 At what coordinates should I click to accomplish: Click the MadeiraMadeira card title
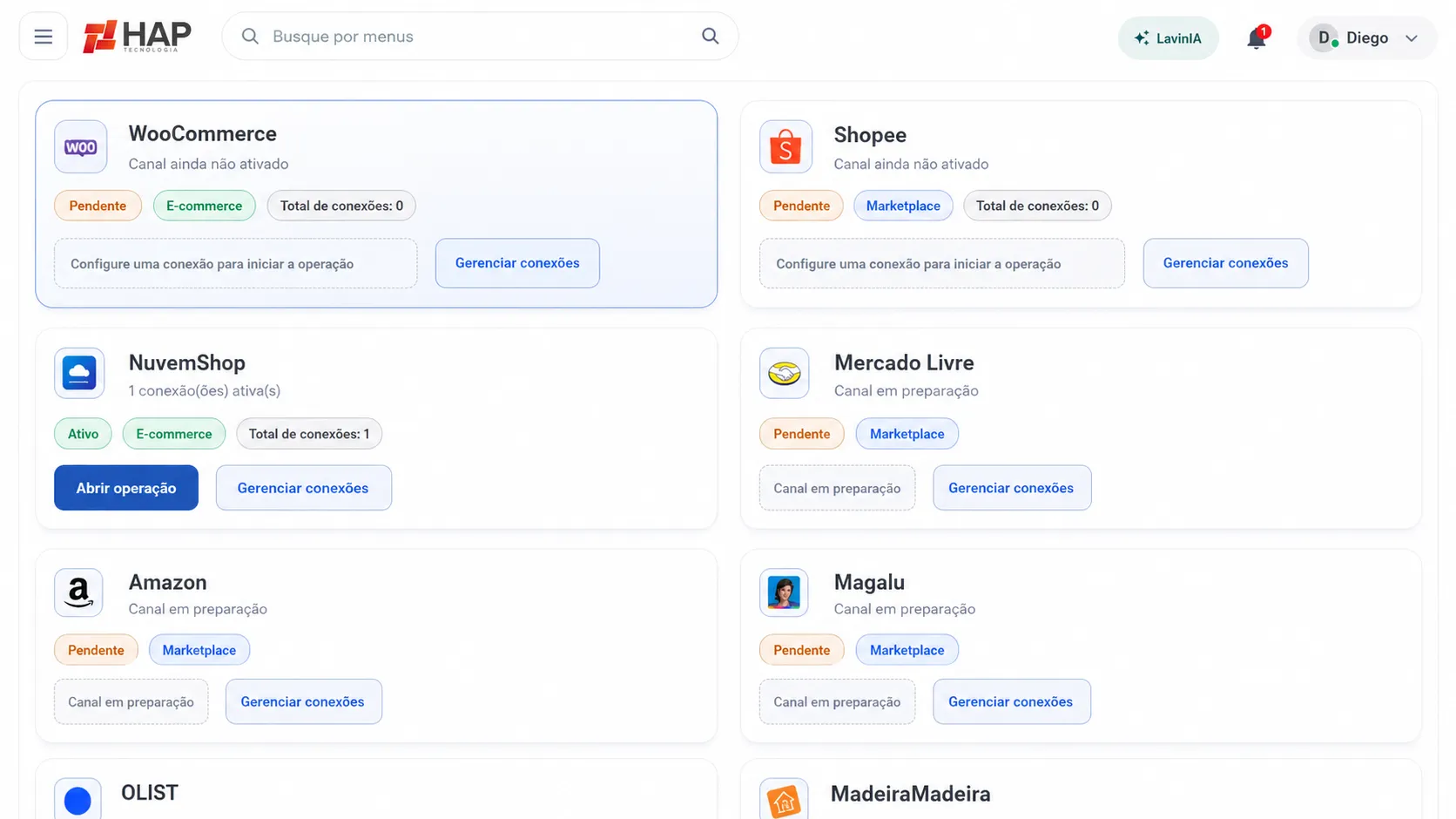(911, 794)
